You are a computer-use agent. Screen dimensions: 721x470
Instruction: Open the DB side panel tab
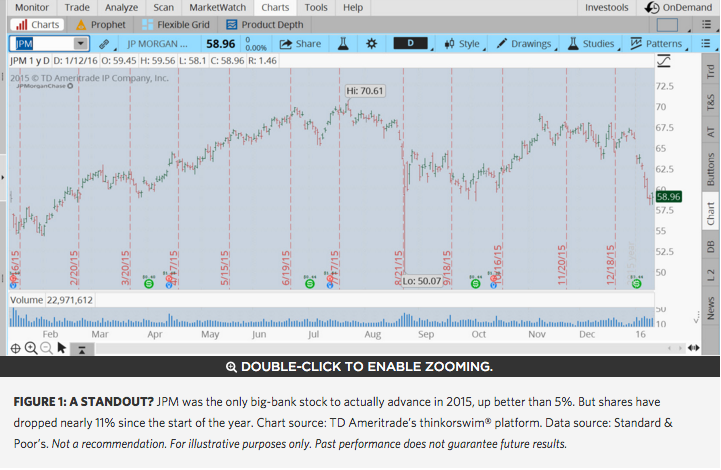(x=711, y=247)
